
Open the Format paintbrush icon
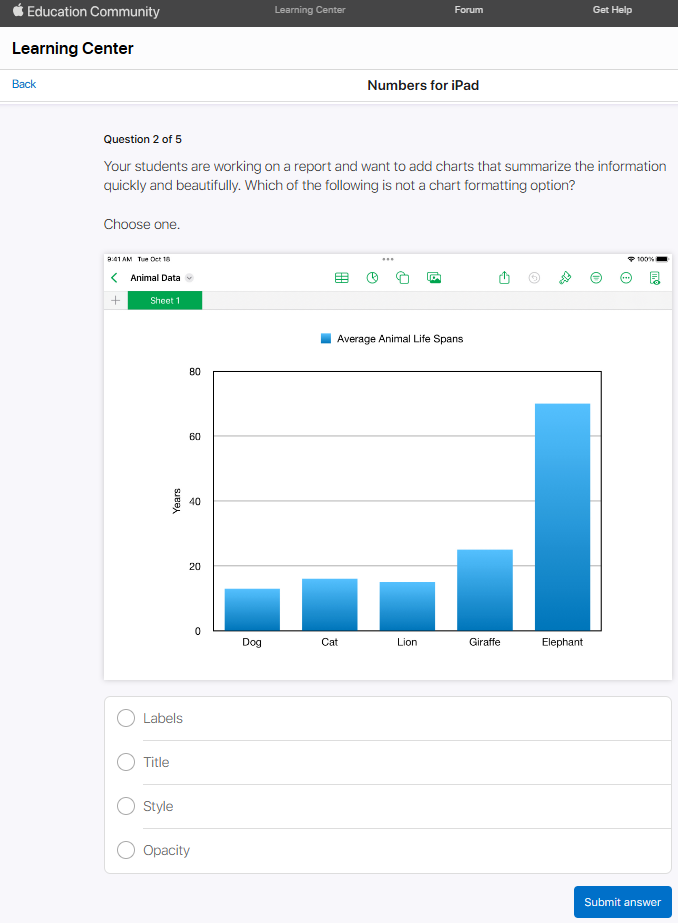[565, 277]
